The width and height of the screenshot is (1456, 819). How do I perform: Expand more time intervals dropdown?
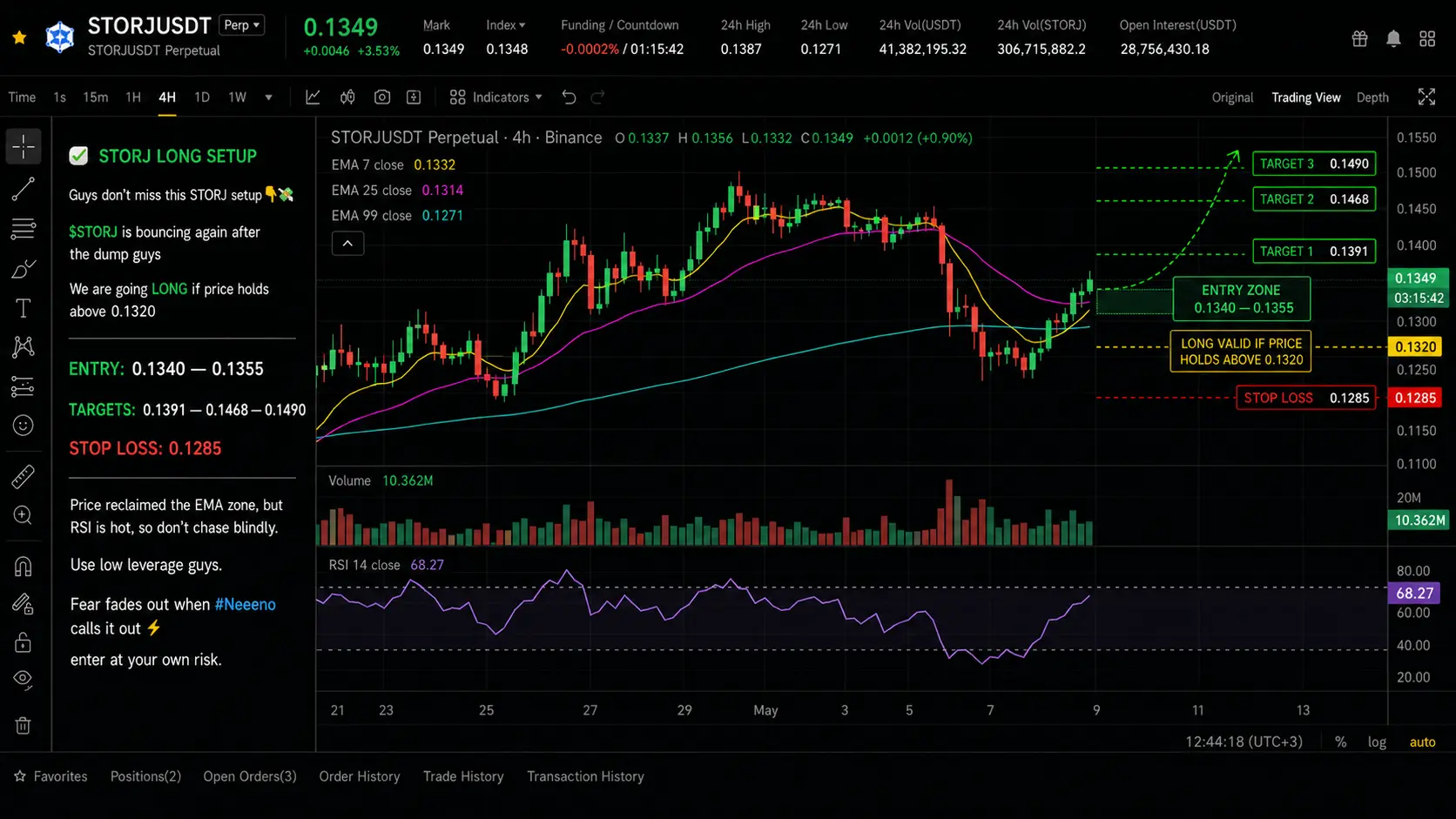(x=268, y=97)
